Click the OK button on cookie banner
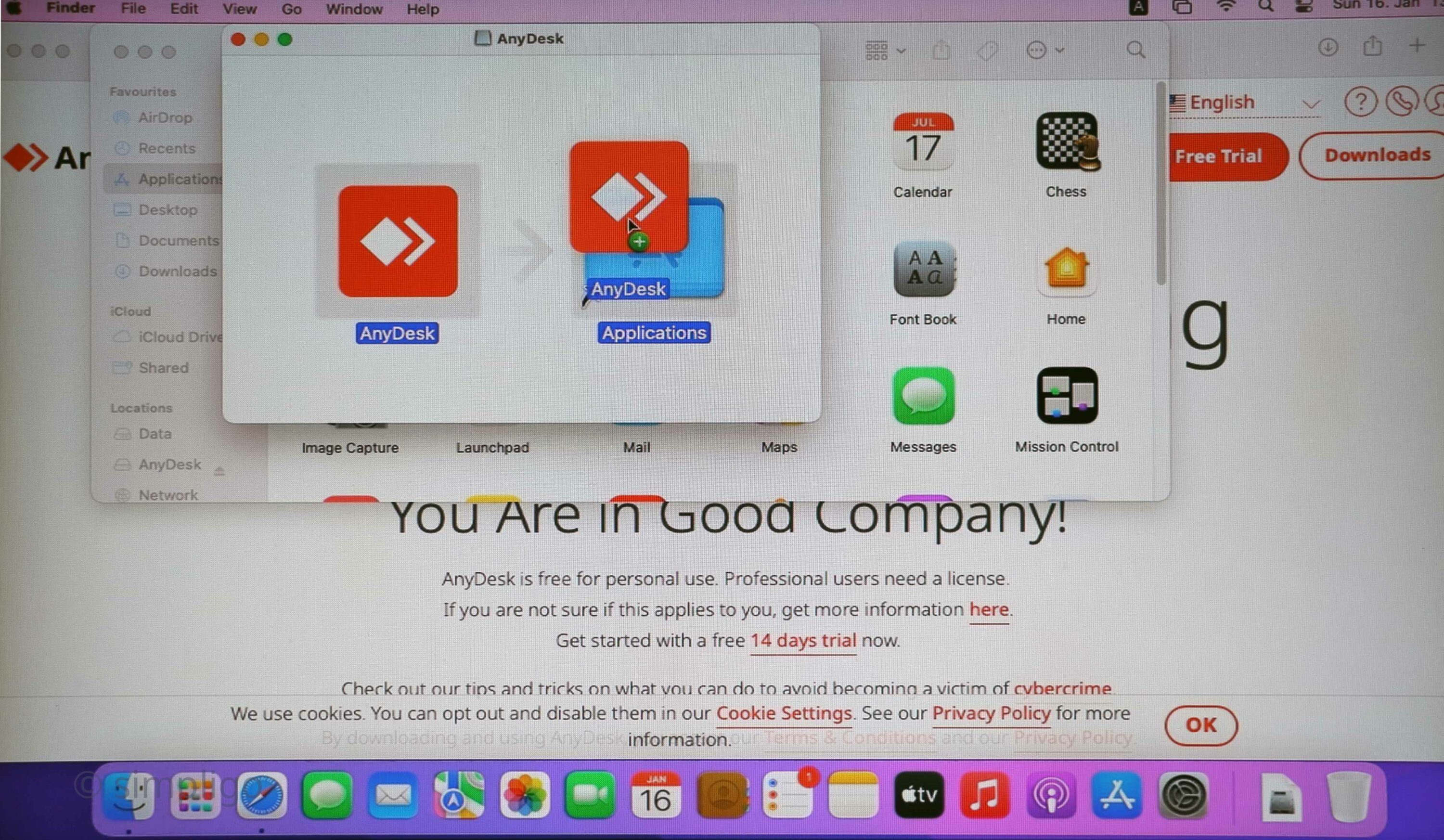The image size is (1444, 840). (1200, 724)
